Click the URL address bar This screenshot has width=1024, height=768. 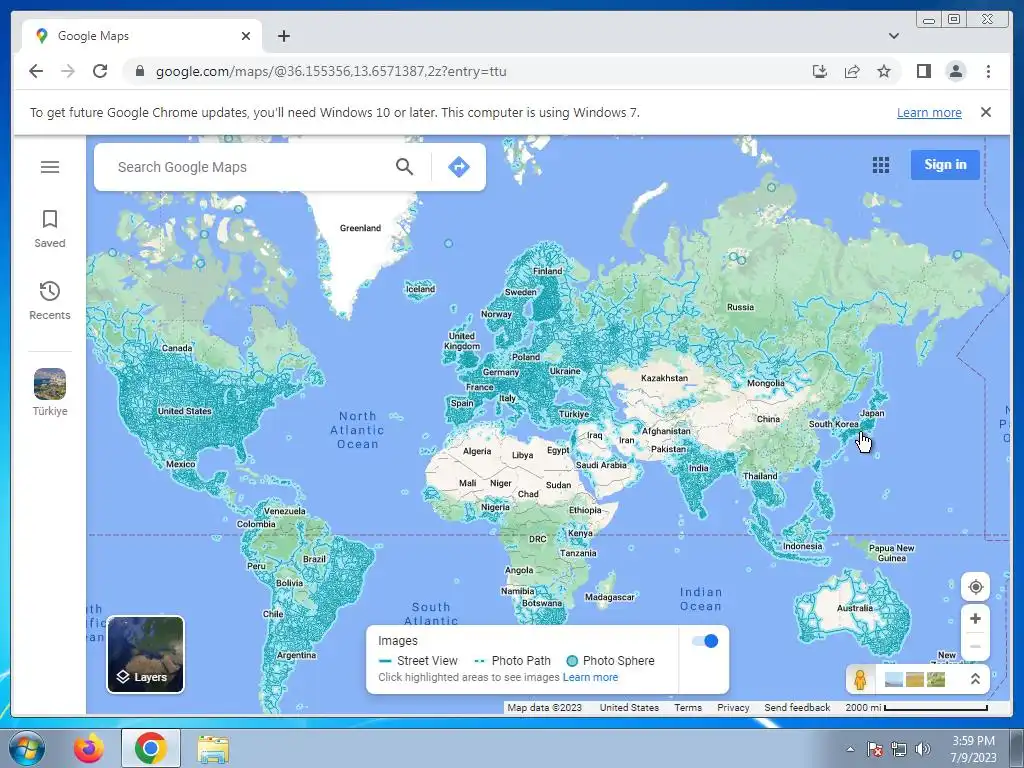point(470,71)
